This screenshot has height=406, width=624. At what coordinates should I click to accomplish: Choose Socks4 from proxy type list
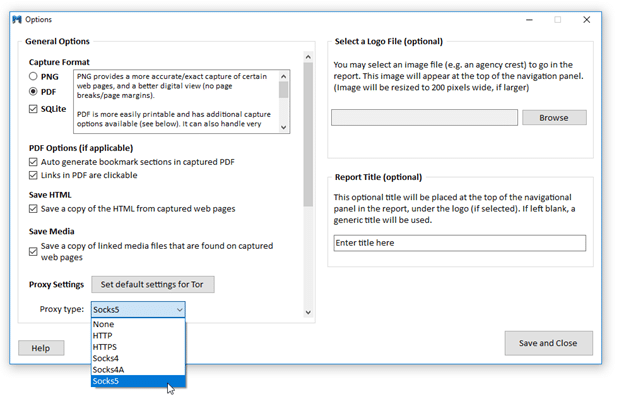(x=138, y=358)
